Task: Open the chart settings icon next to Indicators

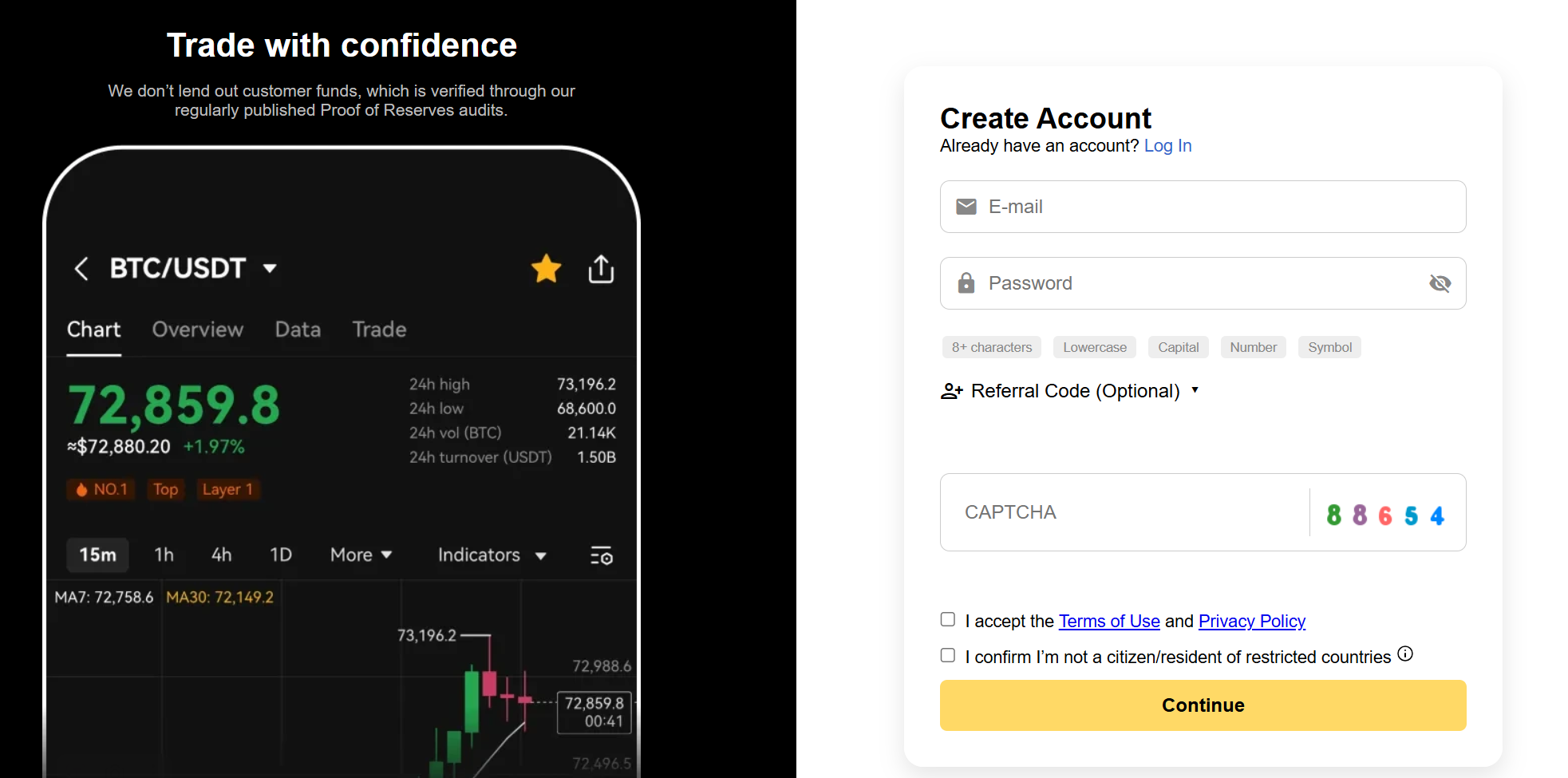Action: [601, 555]
